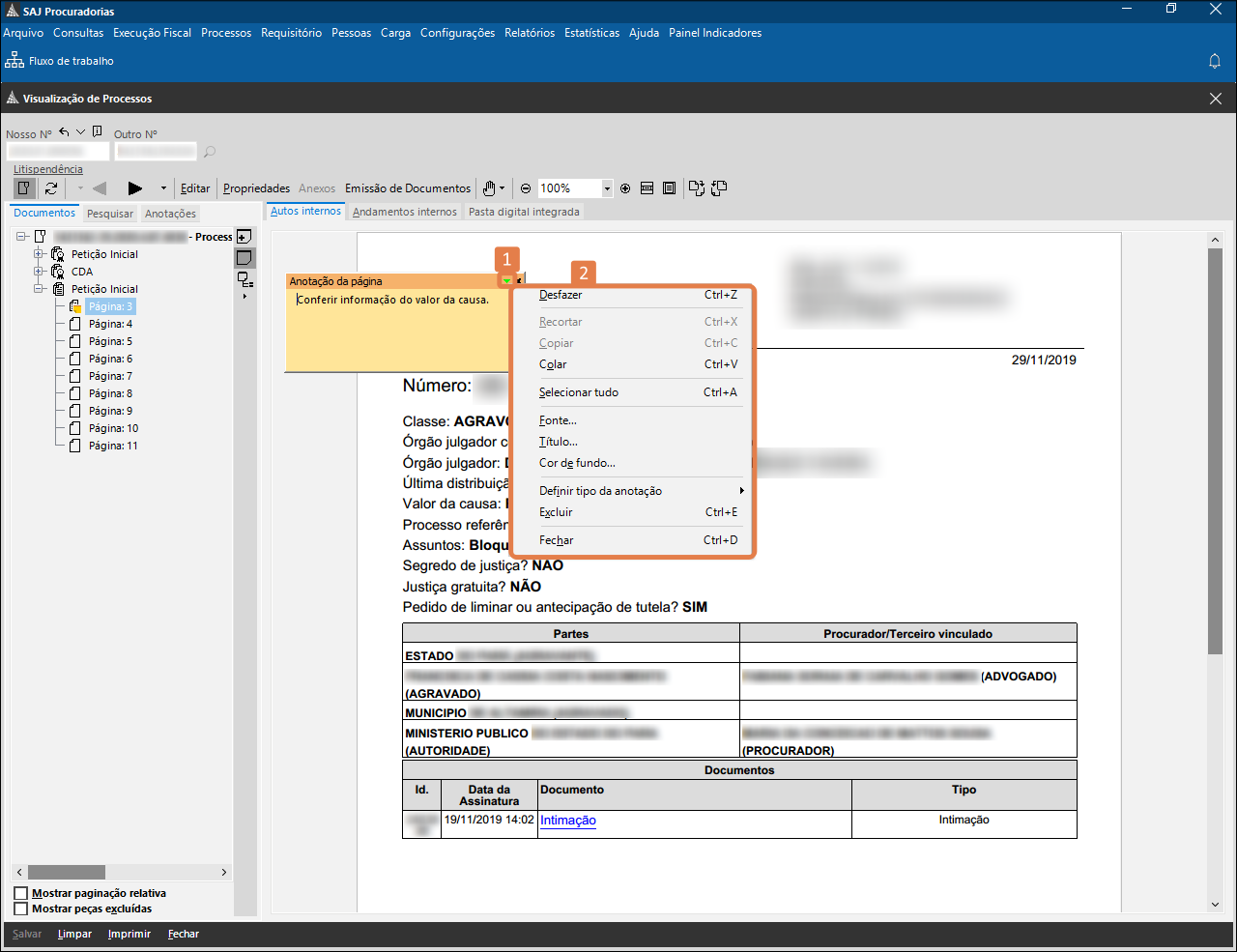
Task: Click the refresh icon in the toolbar
Action: click(x=51, y=188)
